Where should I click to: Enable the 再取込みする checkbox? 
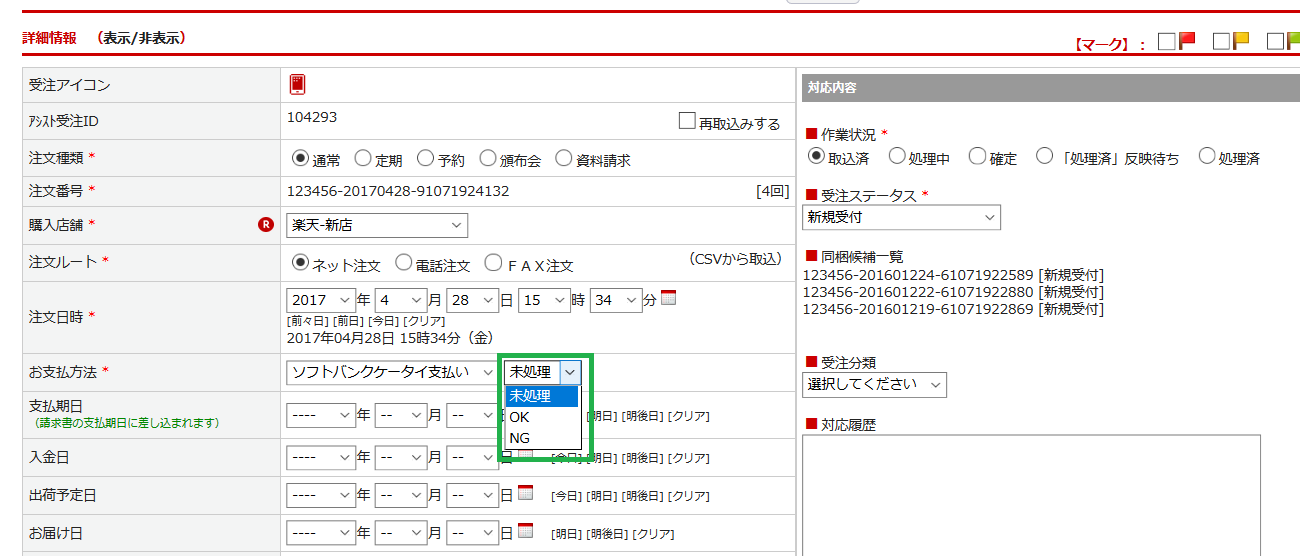(687, 121)
